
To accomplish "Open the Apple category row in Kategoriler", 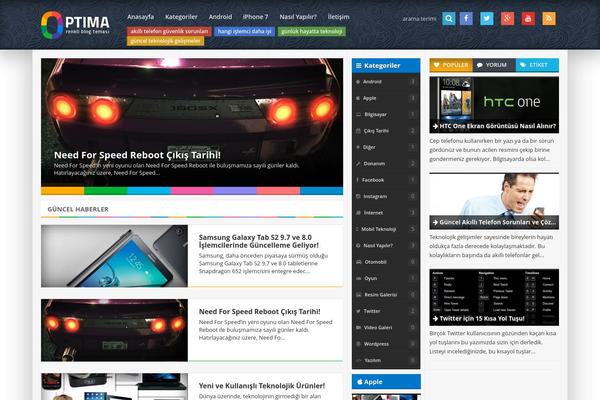I will tap(386, 98).
